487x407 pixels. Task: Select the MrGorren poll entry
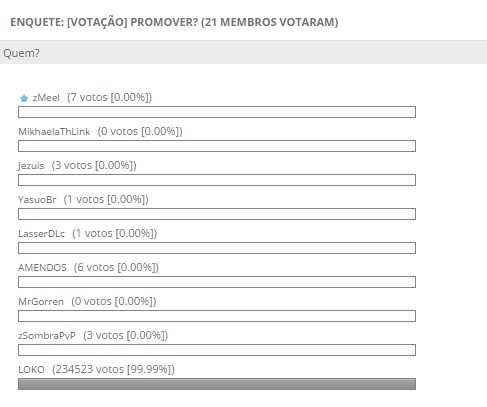(41, 302)
